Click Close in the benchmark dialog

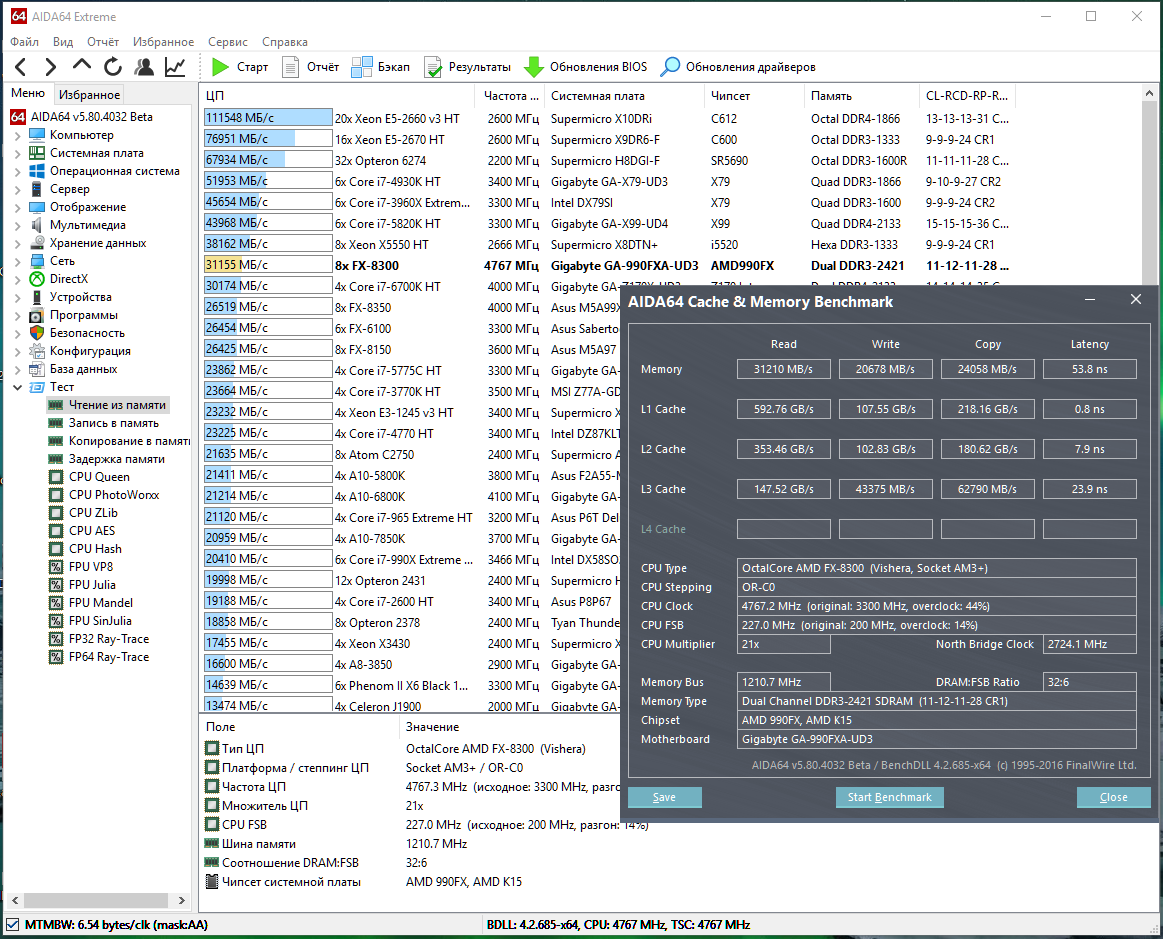point(1113,797)
